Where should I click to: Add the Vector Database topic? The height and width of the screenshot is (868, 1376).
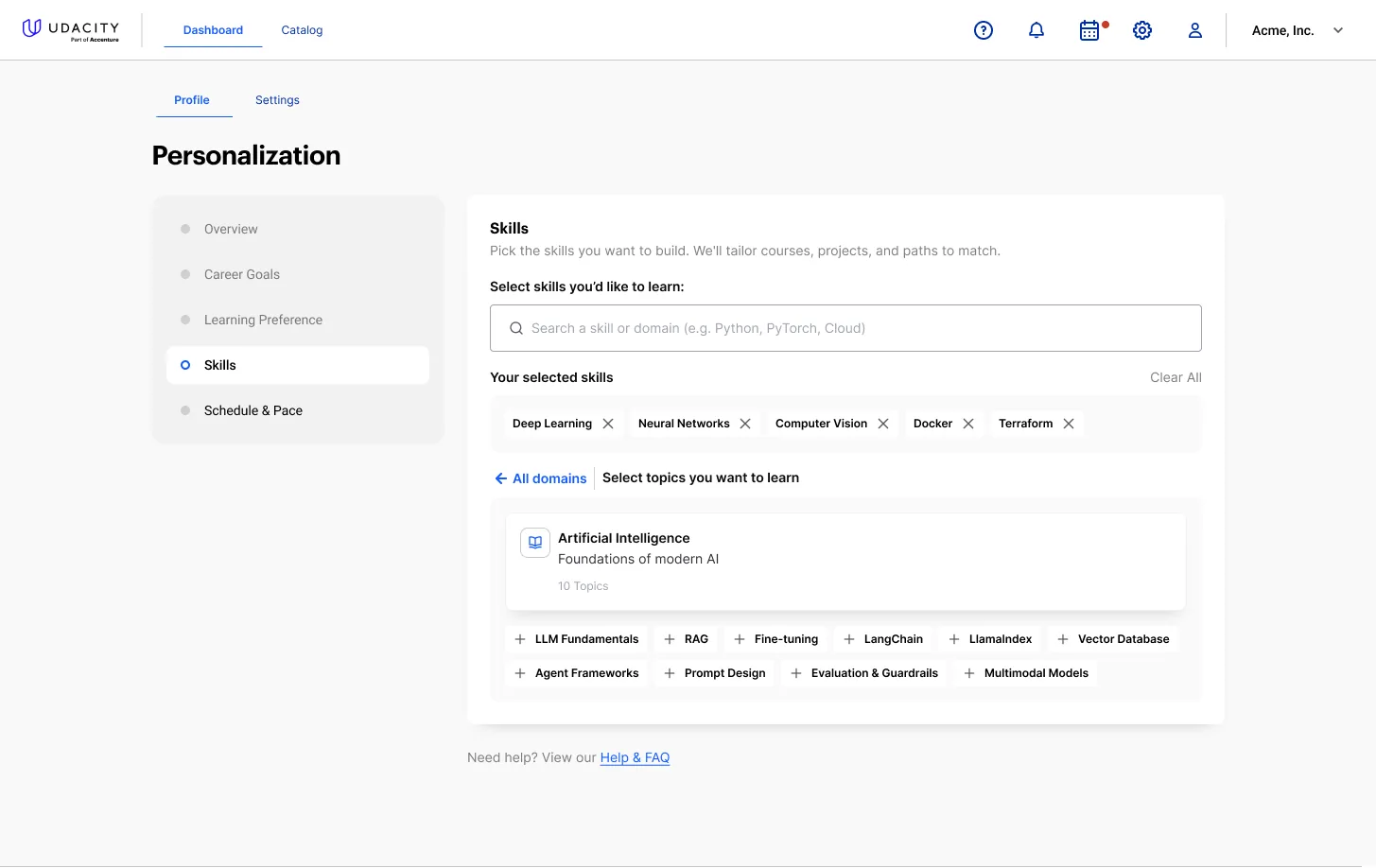pyautogui.click(x=1113, y=639)
